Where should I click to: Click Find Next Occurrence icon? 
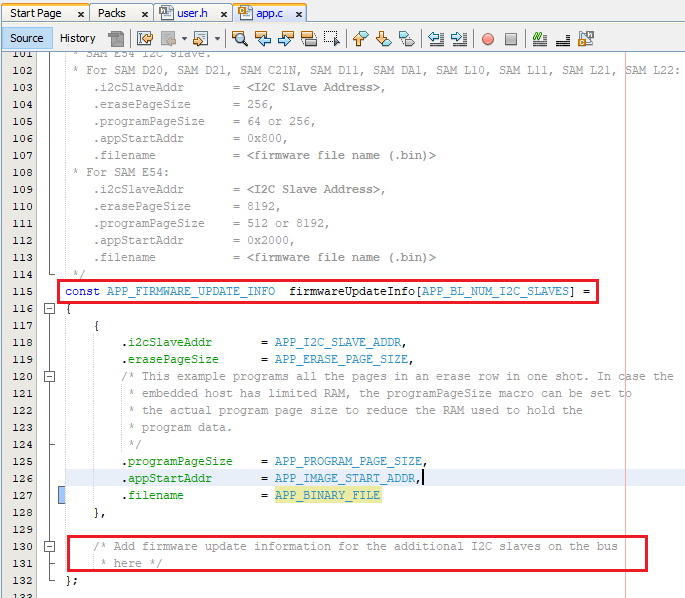point(286,38)
